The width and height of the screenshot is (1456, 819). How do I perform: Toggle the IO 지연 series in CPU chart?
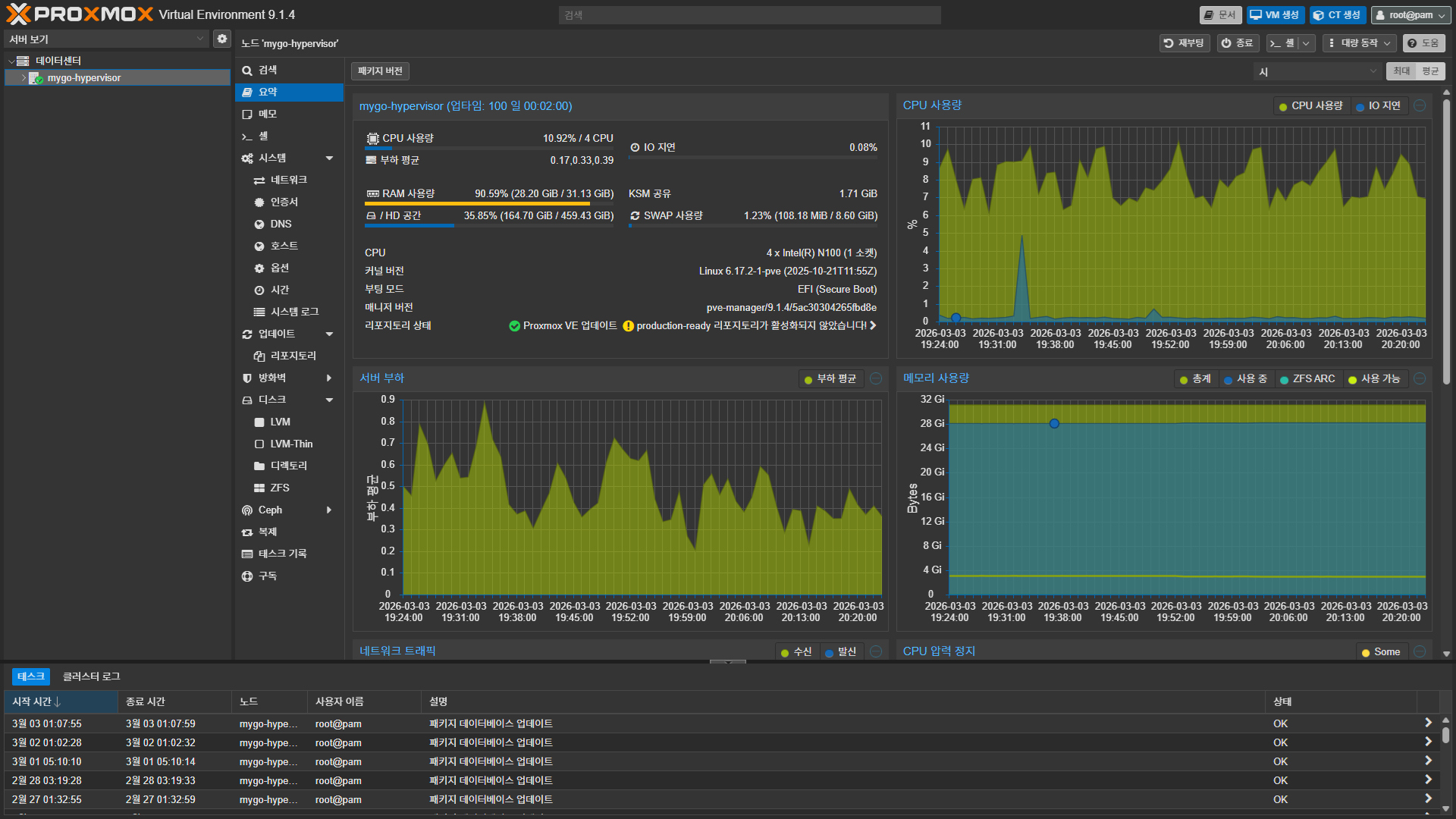pyautogui.click(x=1378, y=106)
